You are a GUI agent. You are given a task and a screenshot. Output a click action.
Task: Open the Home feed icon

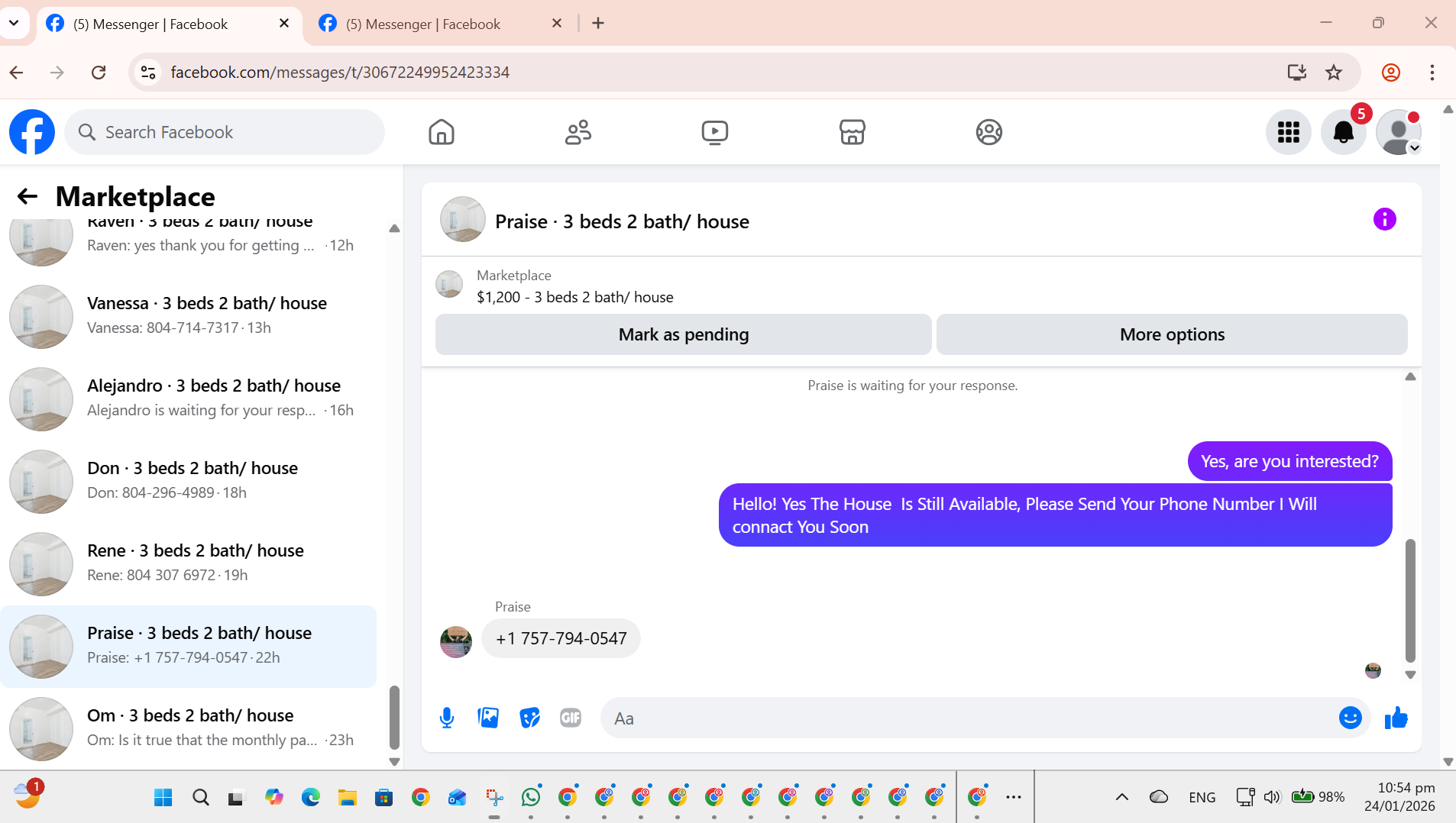tap(442, 132)
